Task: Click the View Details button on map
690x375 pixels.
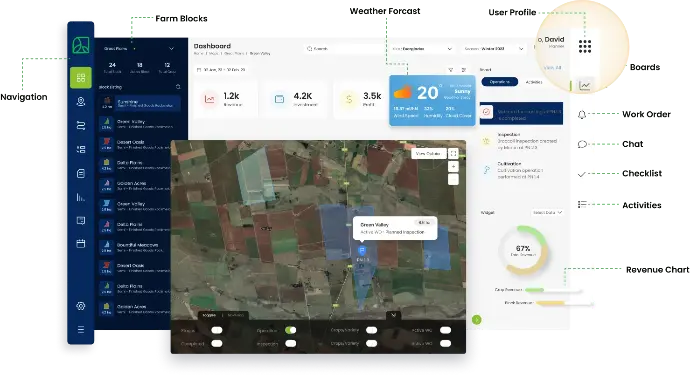Action: point(428,154)
